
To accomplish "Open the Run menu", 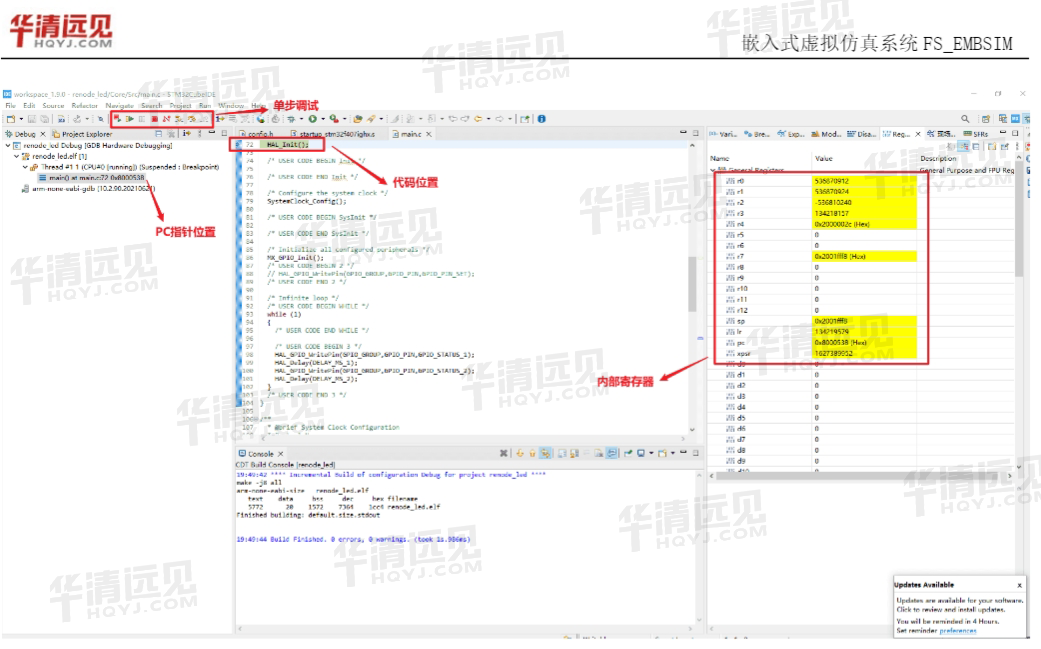I will point(204,105).
